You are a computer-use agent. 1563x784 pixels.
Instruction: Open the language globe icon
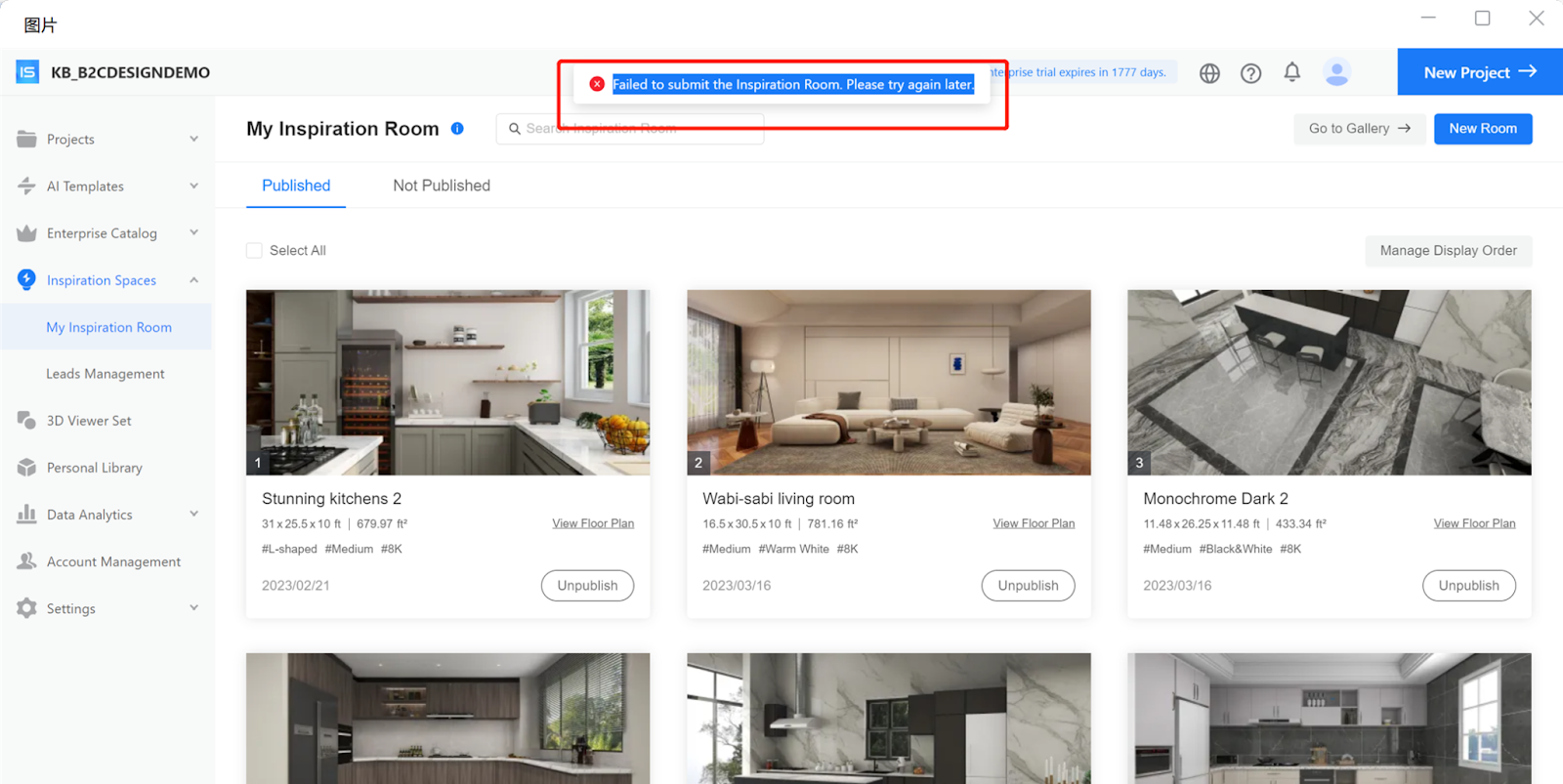pyautogui.click(x=1209, y=73)
